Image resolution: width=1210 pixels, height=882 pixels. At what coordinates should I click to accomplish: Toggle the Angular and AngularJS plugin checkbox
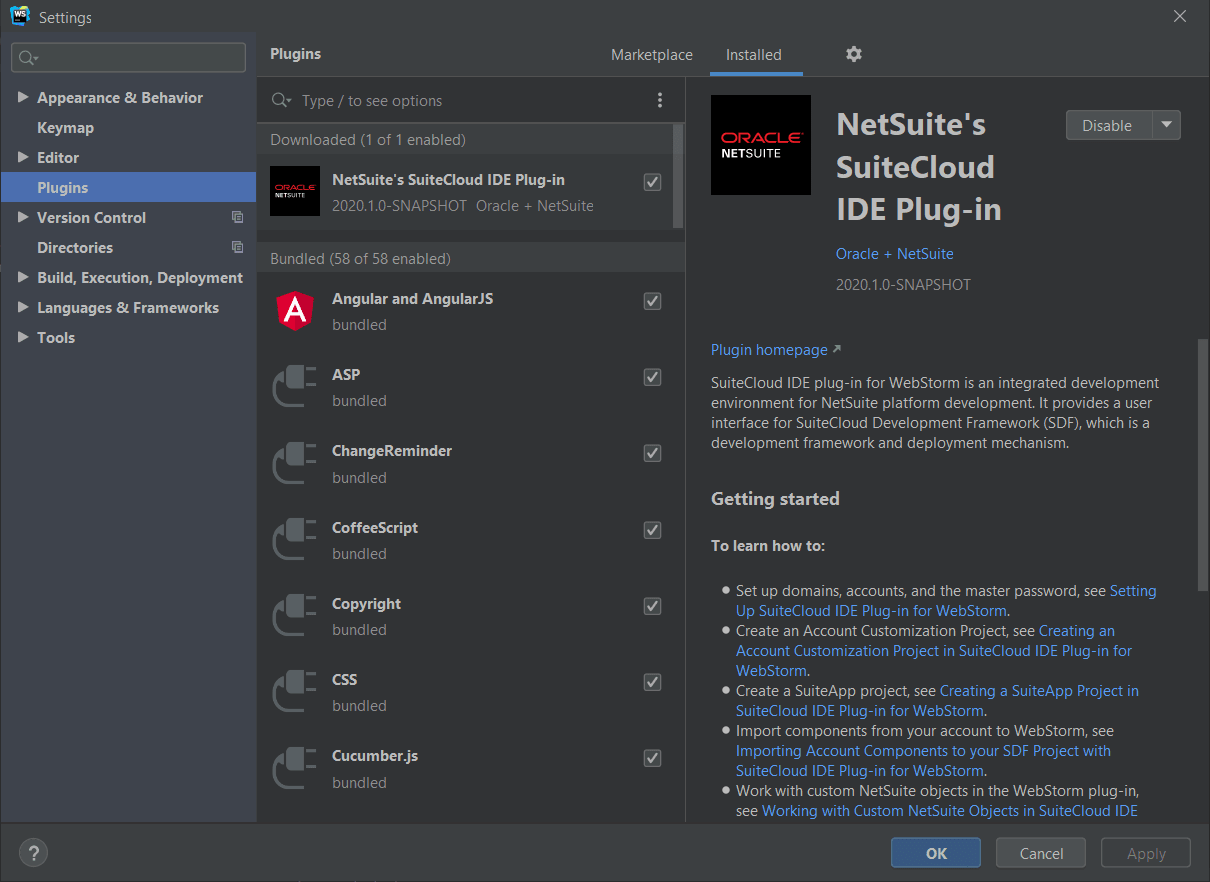point(652,301)
